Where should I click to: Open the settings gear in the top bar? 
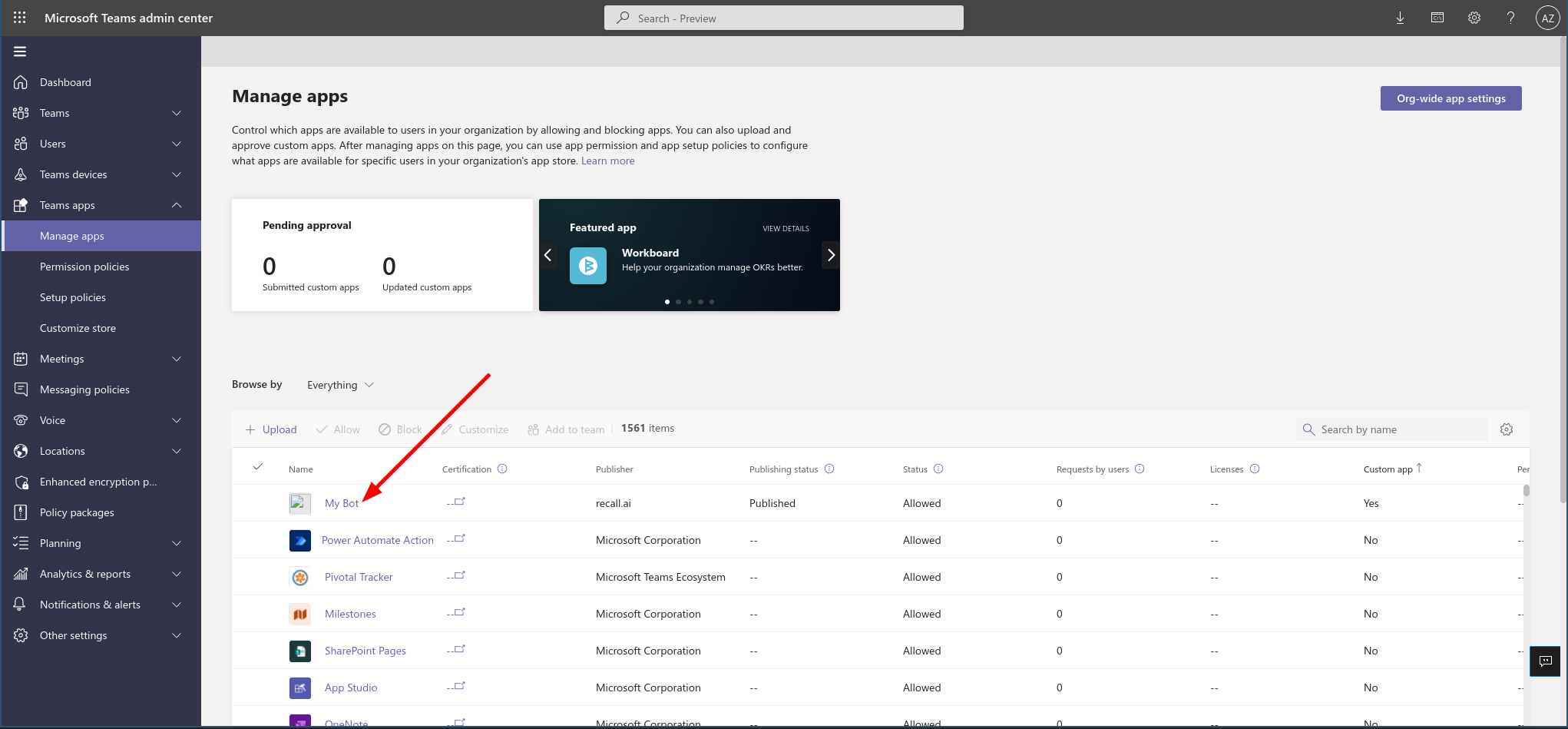pyautogui.click(x=1474, y=18)
